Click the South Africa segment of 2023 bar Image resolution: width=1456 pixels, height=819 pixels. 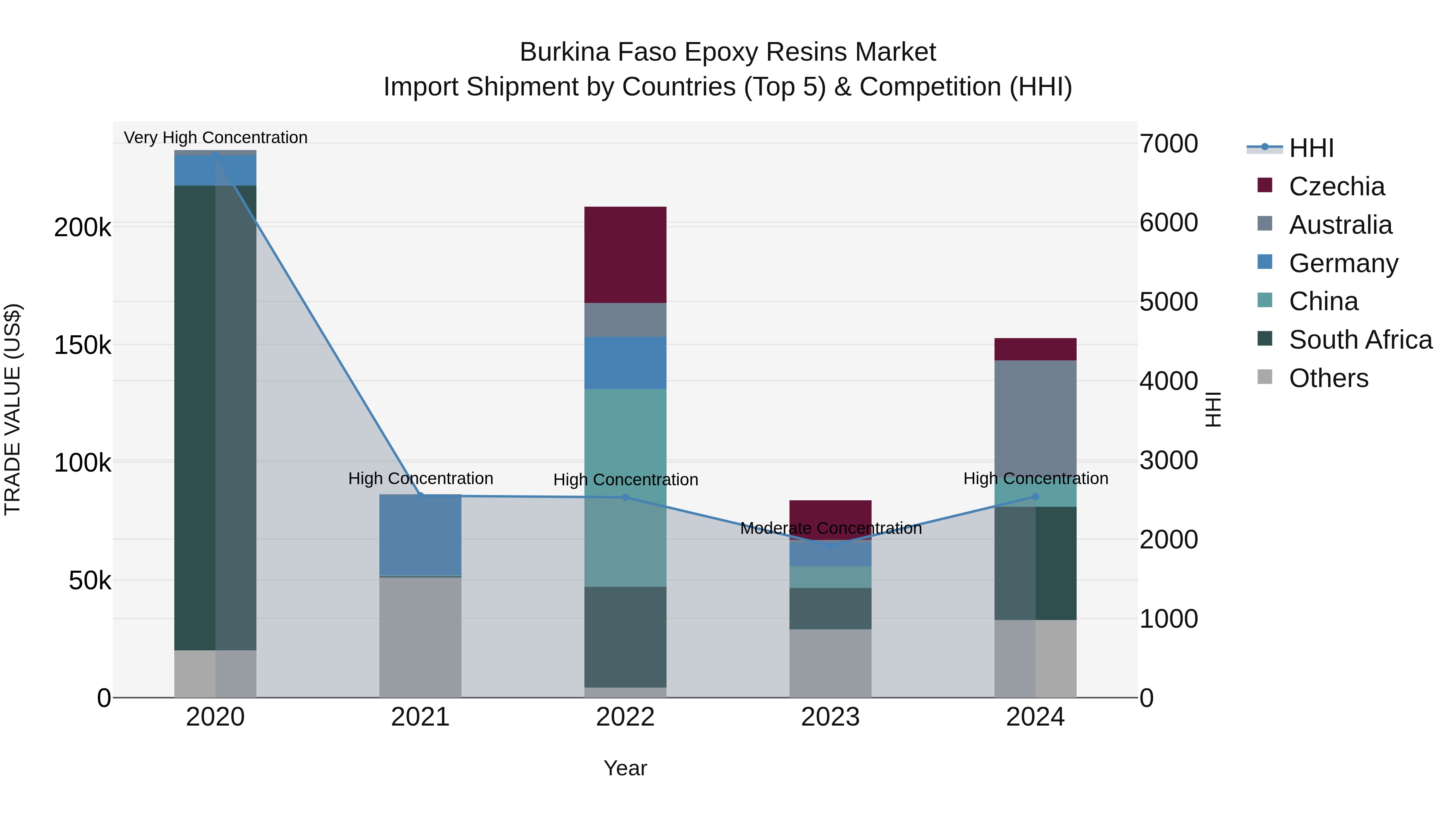pyautogui.click(x=830, y=609)
